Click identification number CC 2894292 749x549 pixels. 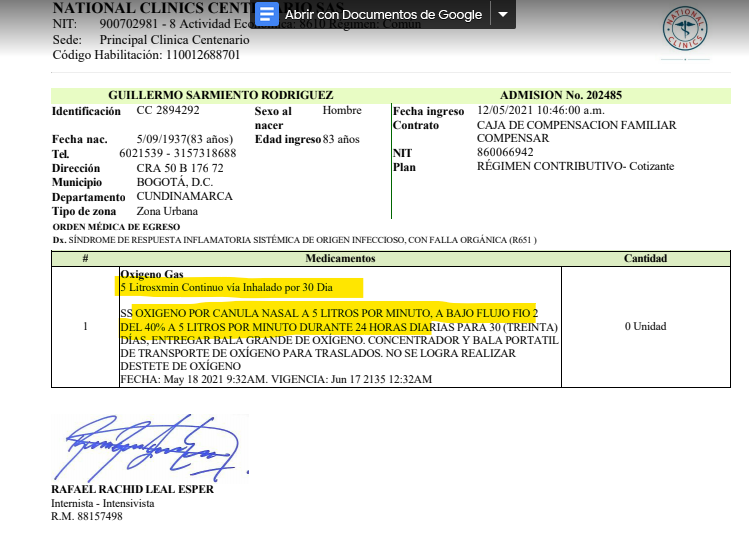168,110
